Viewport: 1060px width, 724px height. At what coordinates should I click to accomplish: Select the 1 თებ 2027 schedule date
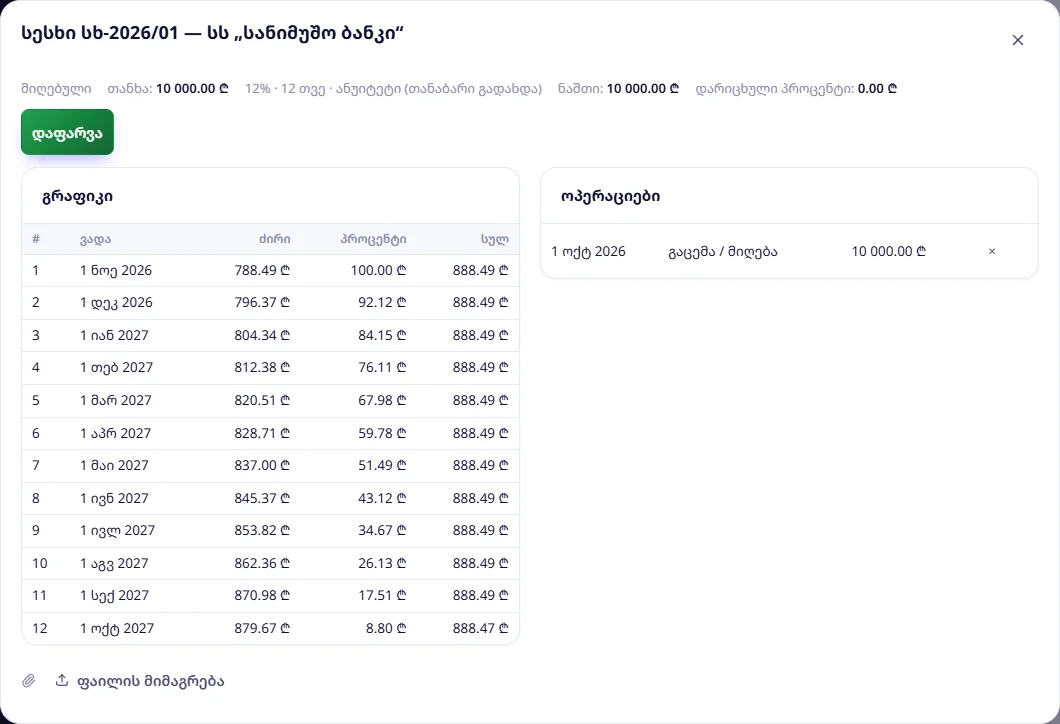[x=116, y=368]
